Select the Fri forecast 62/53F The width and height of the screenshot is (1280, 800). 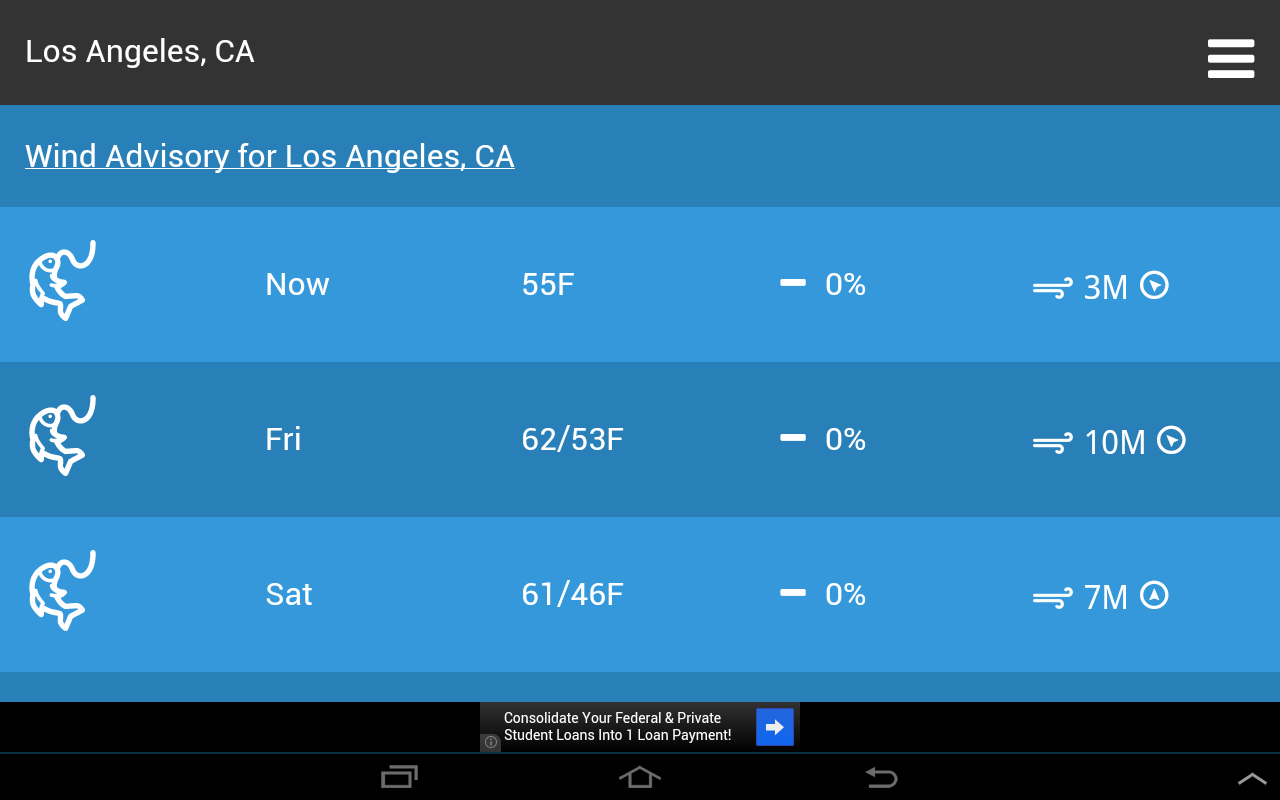pos(572,439)
